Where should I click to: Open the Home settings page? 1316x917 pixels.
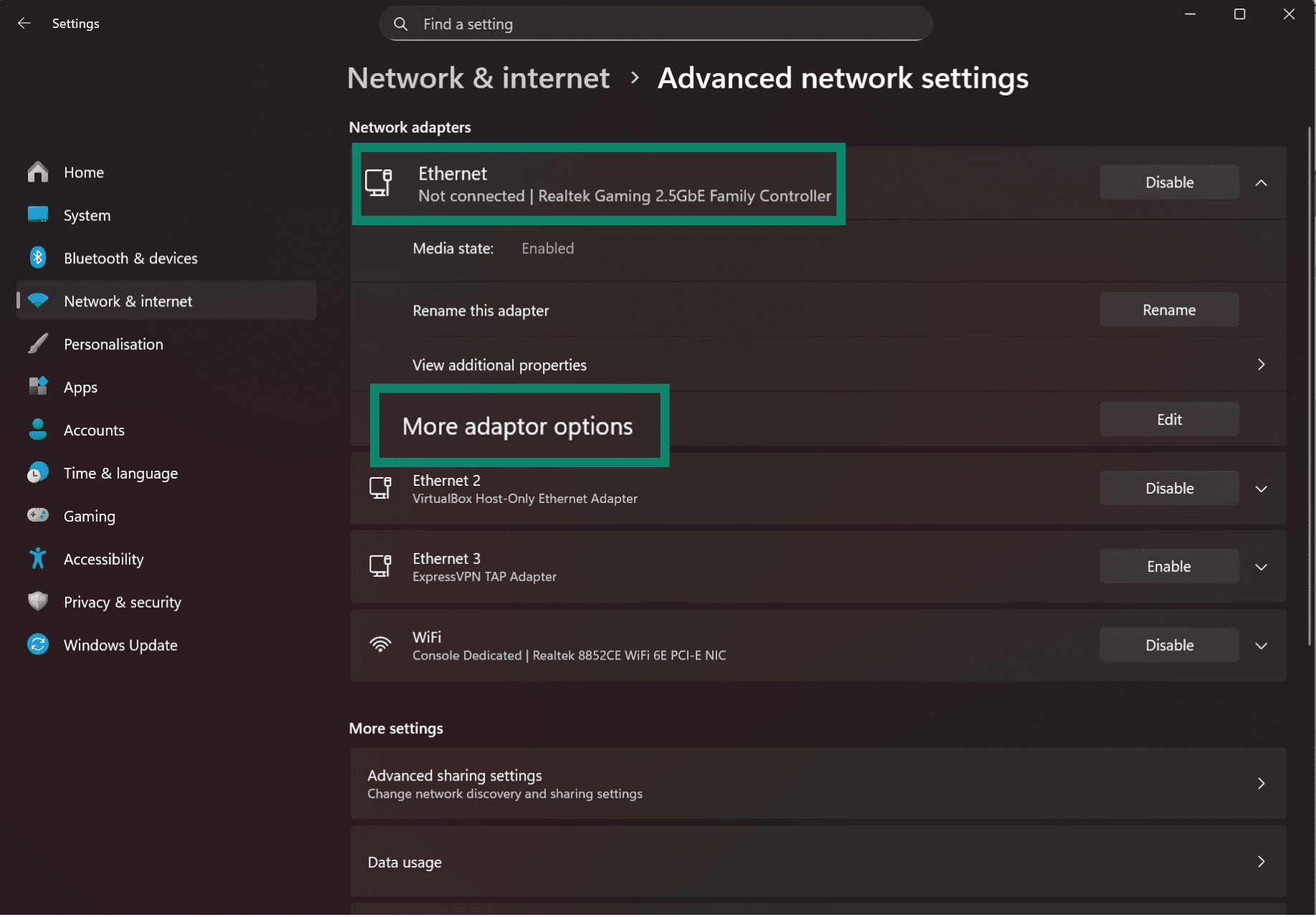point(83,171)
